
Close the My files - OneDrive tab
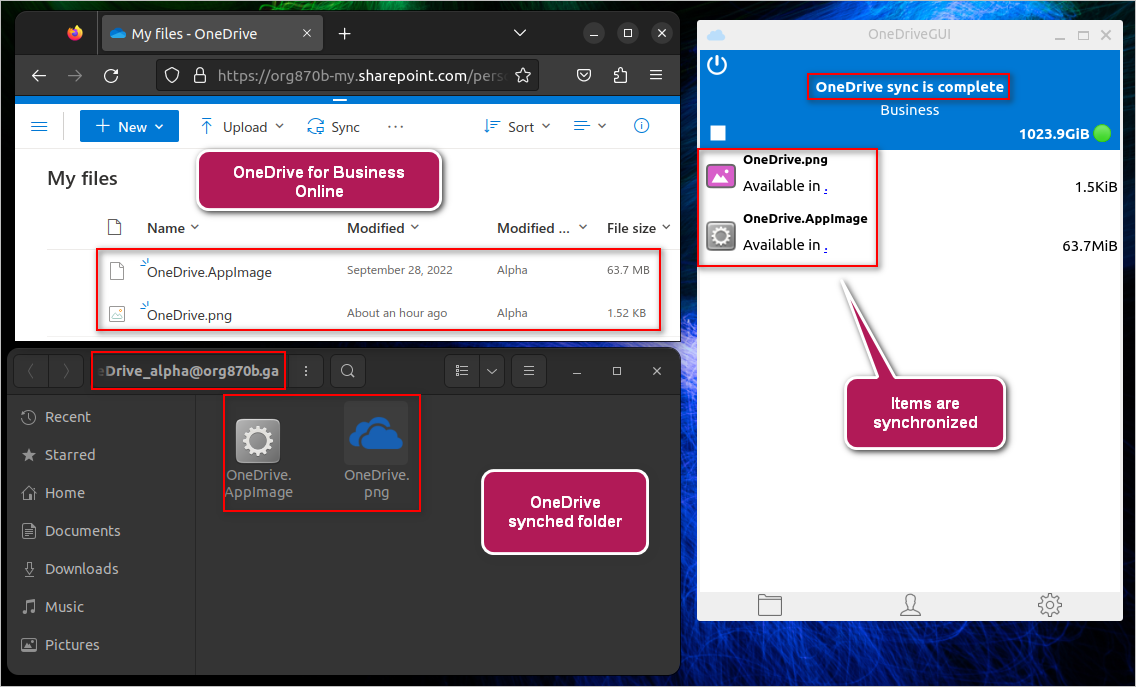[x=307, y=33]
